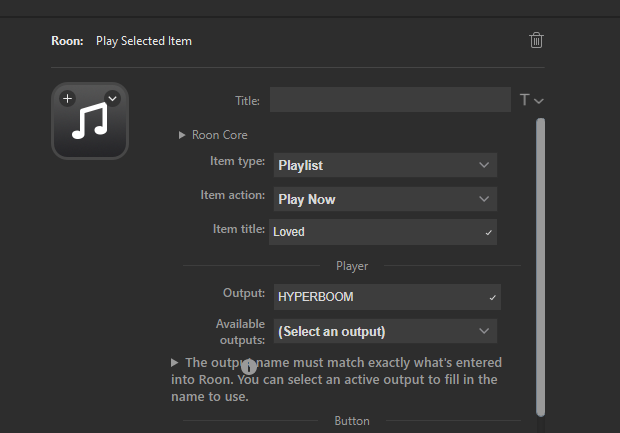Edit the Output field showing HYPERBOOM
Image resolution: width=620 pixels, height=433 pixels.
click(387, 297)
